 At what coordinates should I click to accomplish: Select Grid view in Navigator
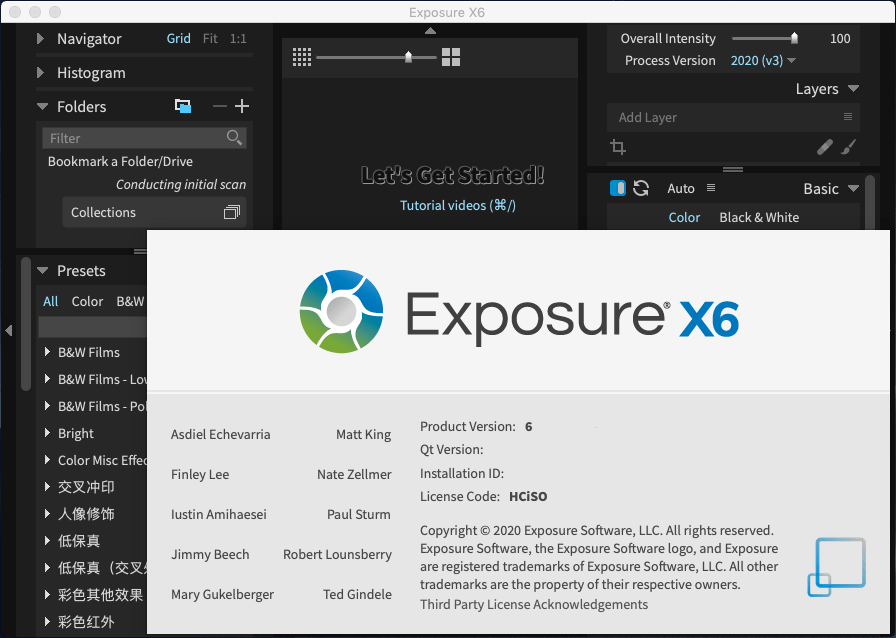pos(178,38)
